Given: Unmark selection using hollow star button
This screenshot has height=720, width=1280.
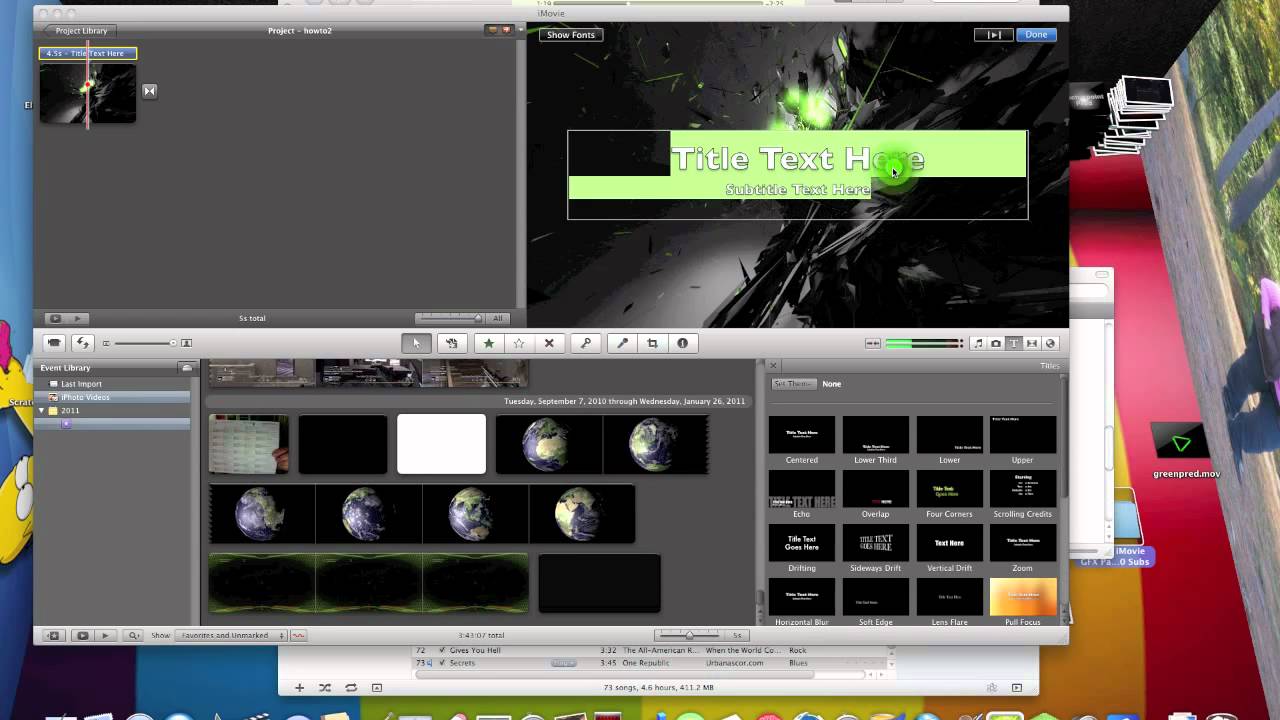Looking at the screenshot, I should point(519,343).
